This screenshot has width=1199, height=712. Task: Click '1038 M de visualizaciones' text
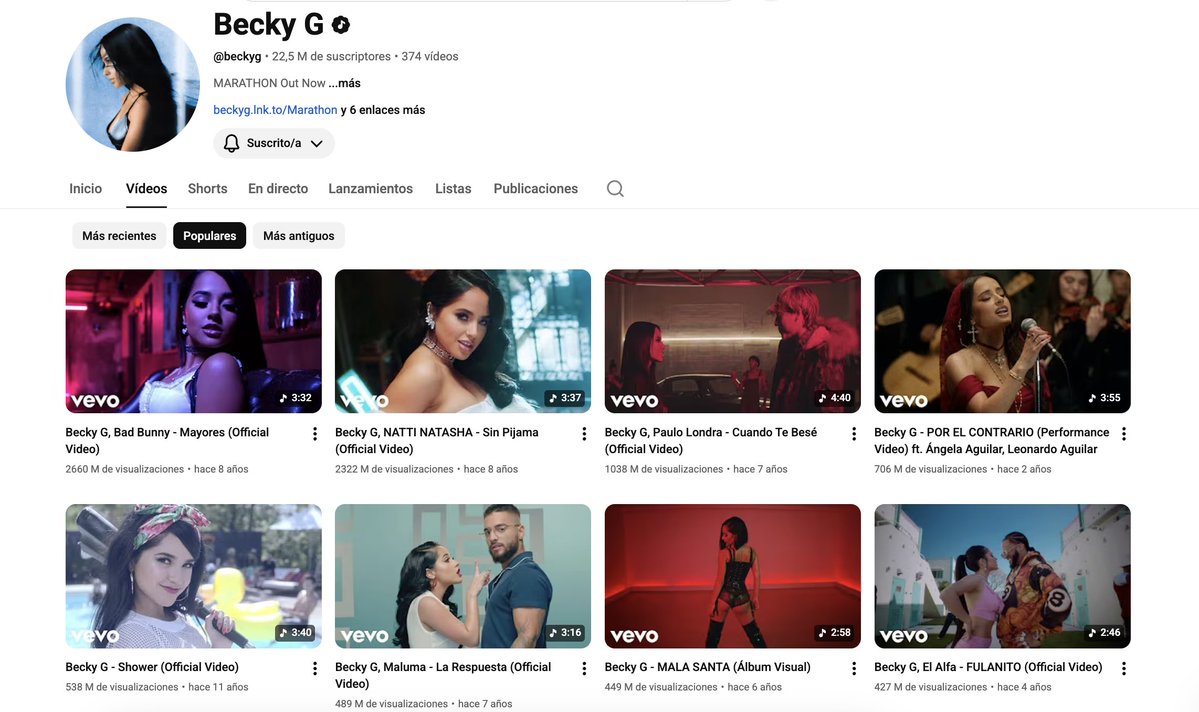(664, 469)
